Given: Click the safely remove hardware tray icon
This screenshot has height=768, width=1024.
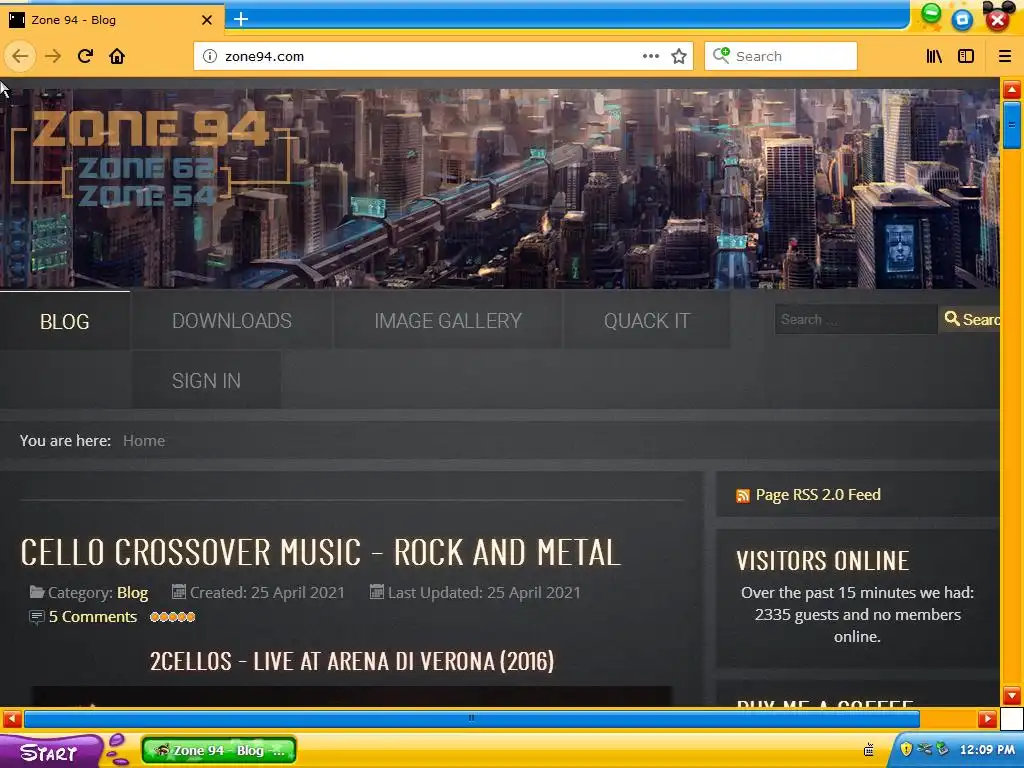Looking at the screenshot, I should click(942, 749).
